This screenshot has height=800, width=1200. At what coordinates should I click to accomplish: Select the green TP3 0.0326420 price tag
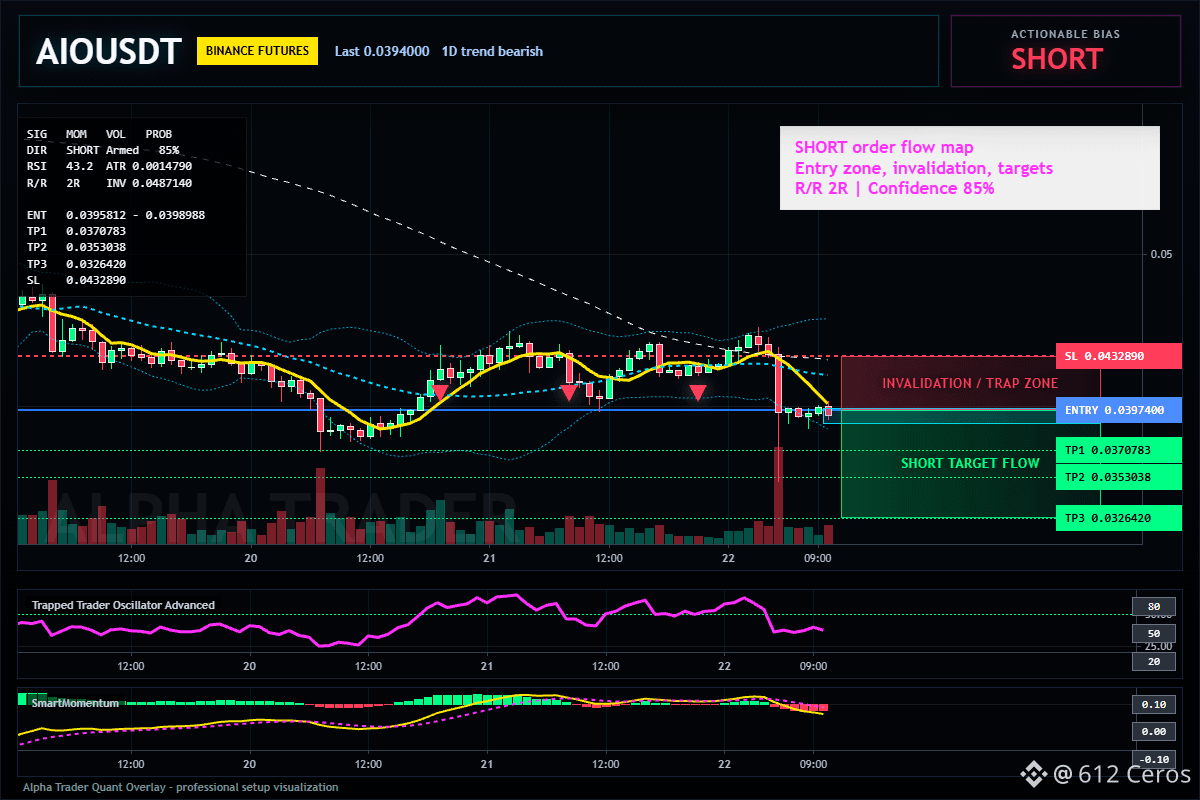(x=1118, y=518)
